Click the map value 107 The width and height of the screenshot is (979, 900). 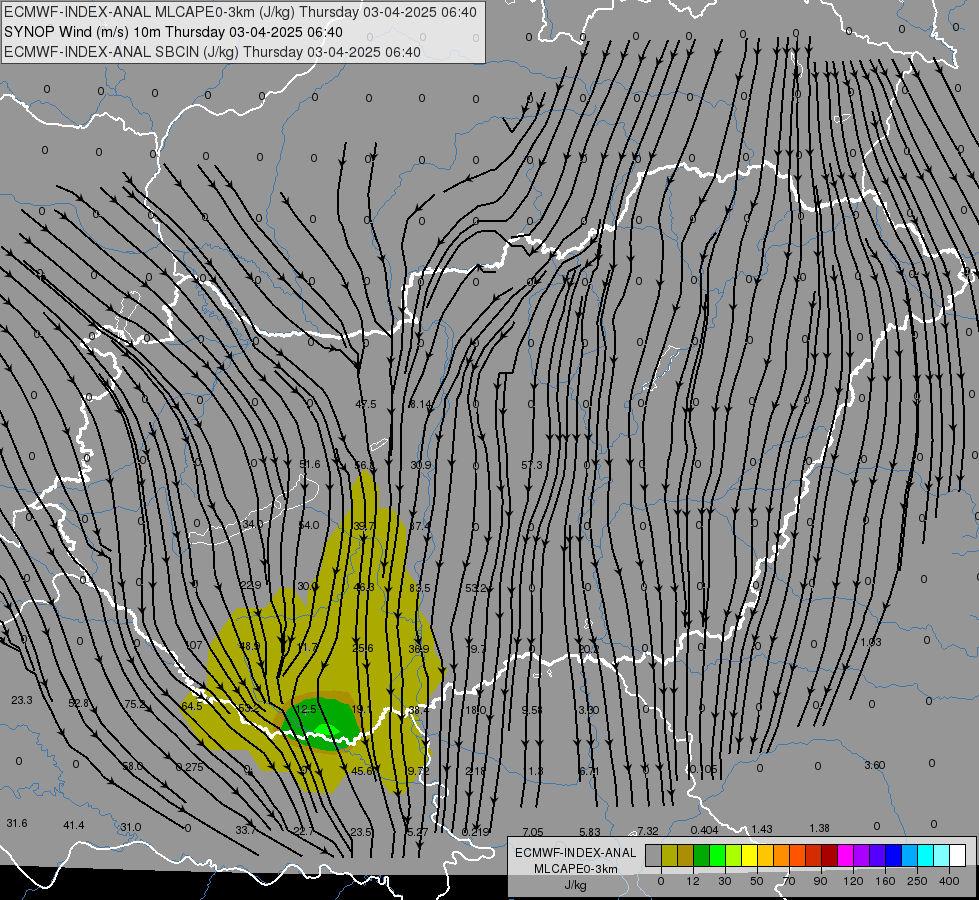tap(194, 645)
